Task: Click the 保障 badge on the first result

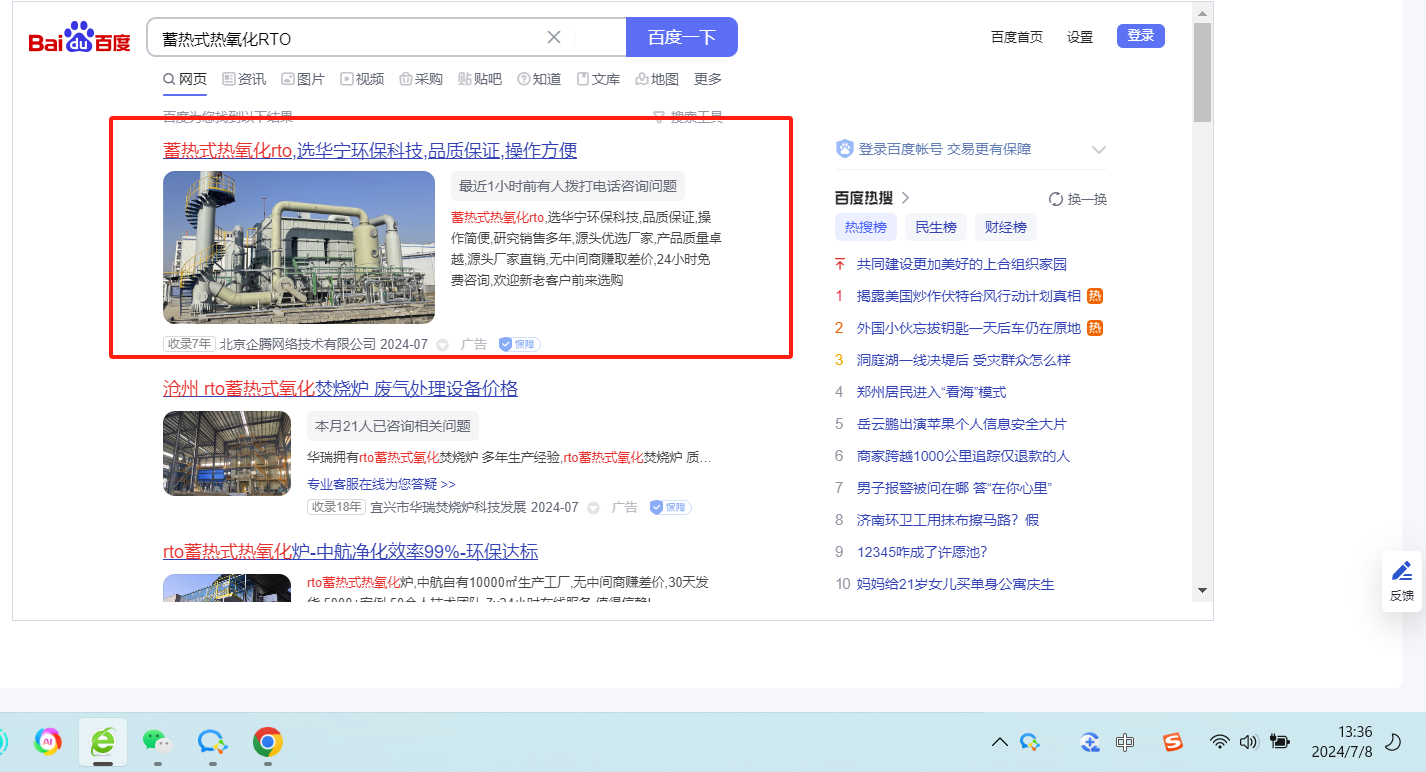Action: click(519, 344)
